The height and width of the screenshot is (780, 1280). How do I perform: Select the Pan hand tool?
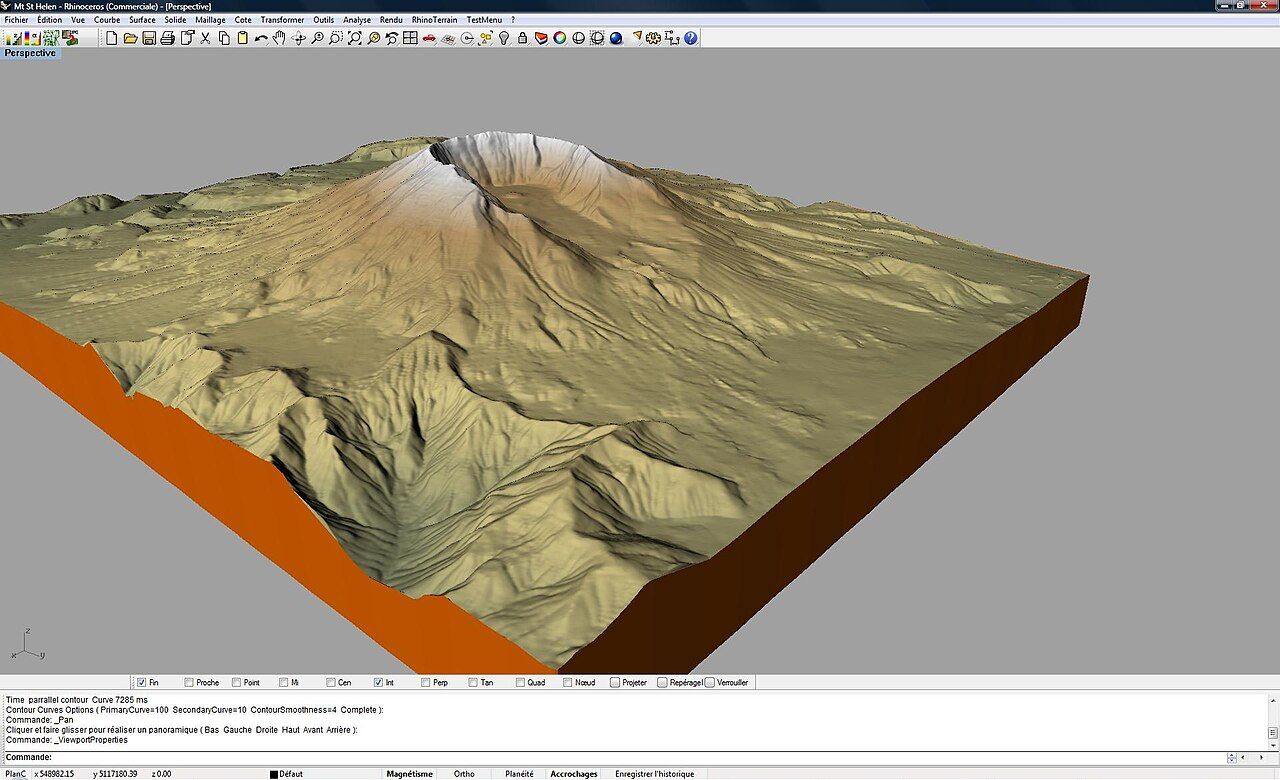pos(279,38)
